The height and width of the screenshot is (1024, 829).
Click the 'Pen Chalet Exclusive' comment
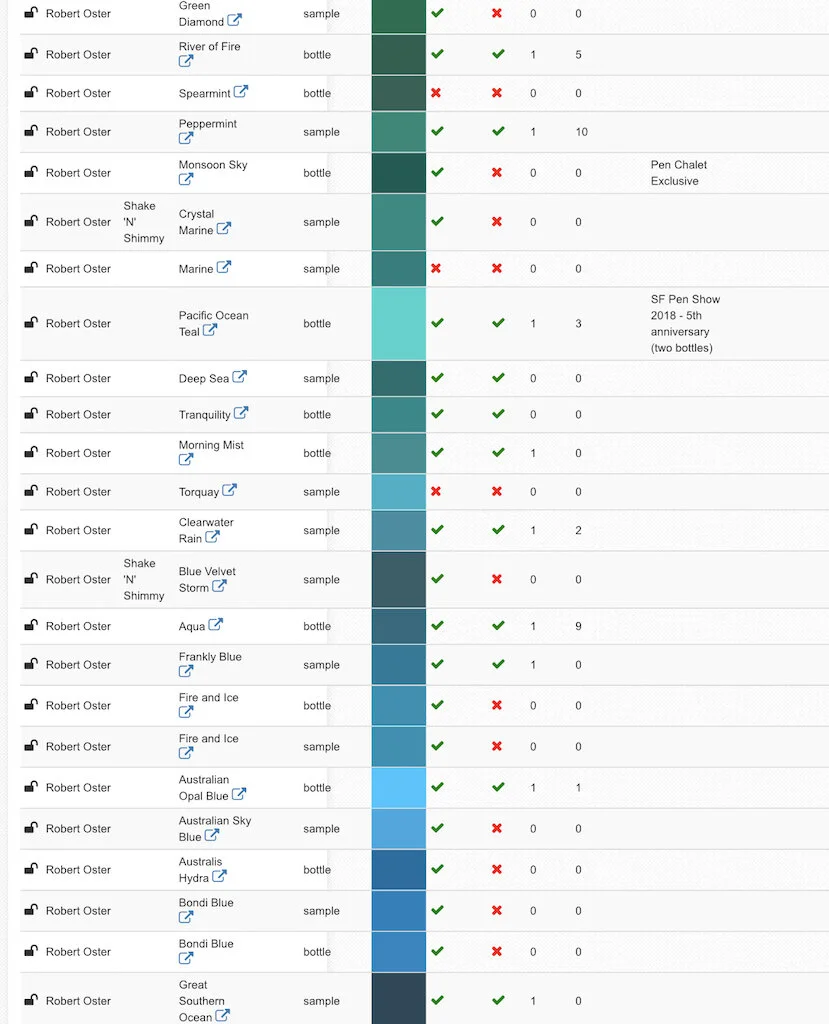coord(679,173)
